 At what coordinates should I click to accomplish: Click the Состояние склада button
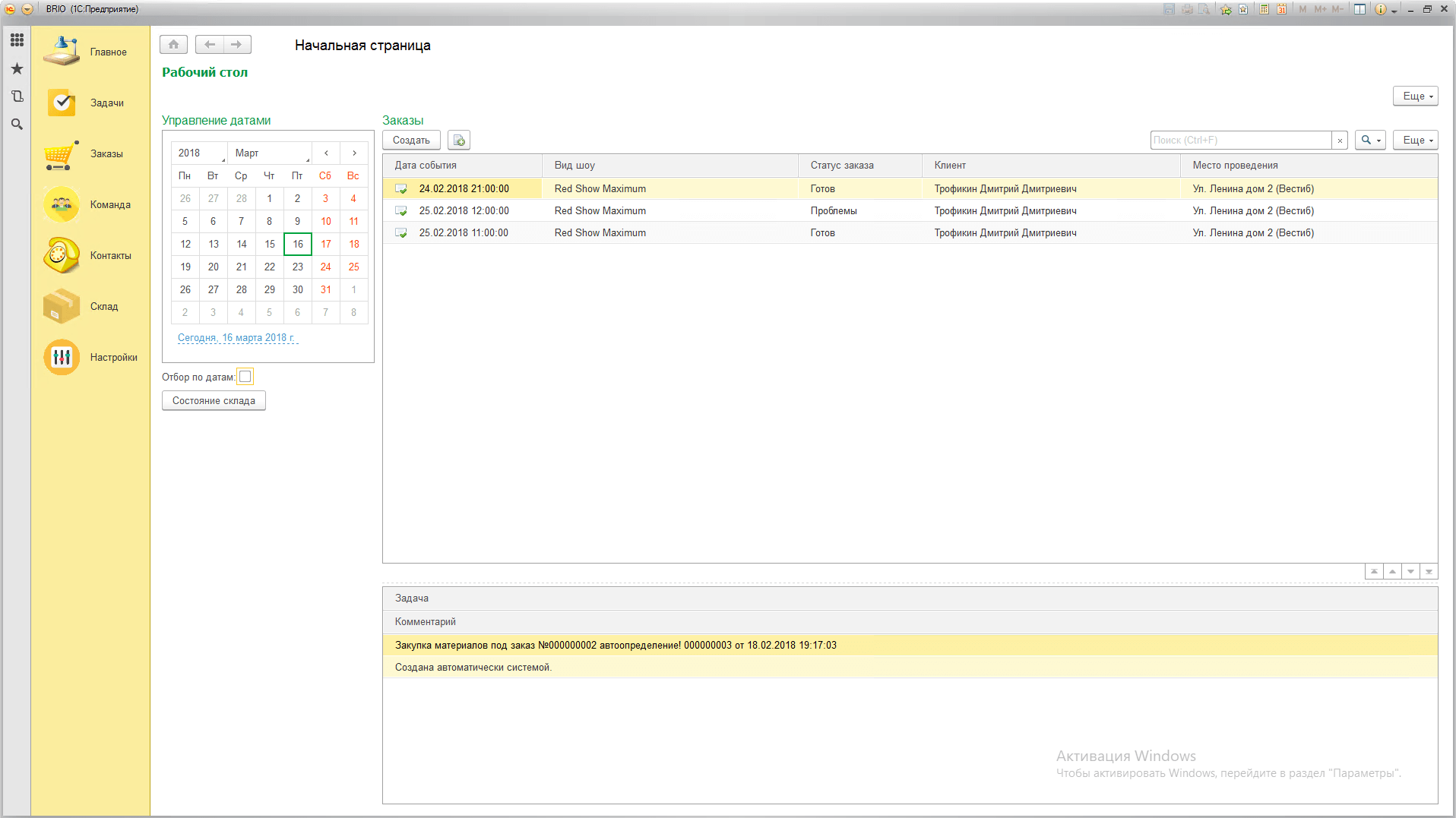point(214,401)
